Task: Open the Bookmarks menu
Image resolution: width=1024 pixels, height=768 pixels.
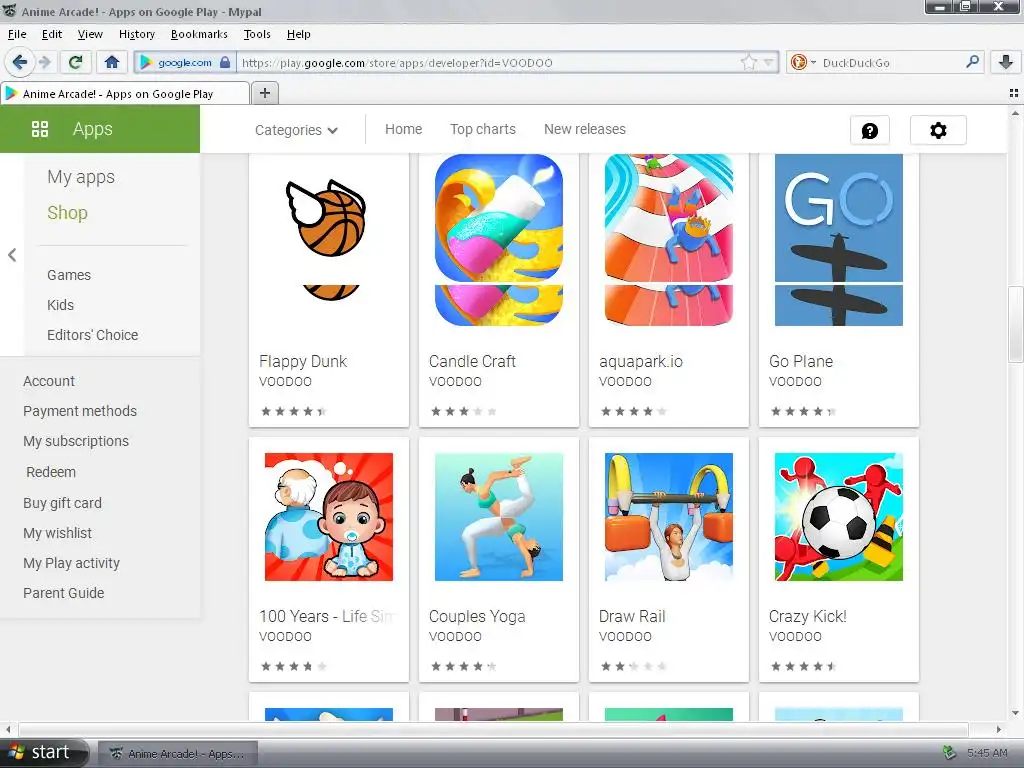Action: pyautogui.click(x=199, y=34)
